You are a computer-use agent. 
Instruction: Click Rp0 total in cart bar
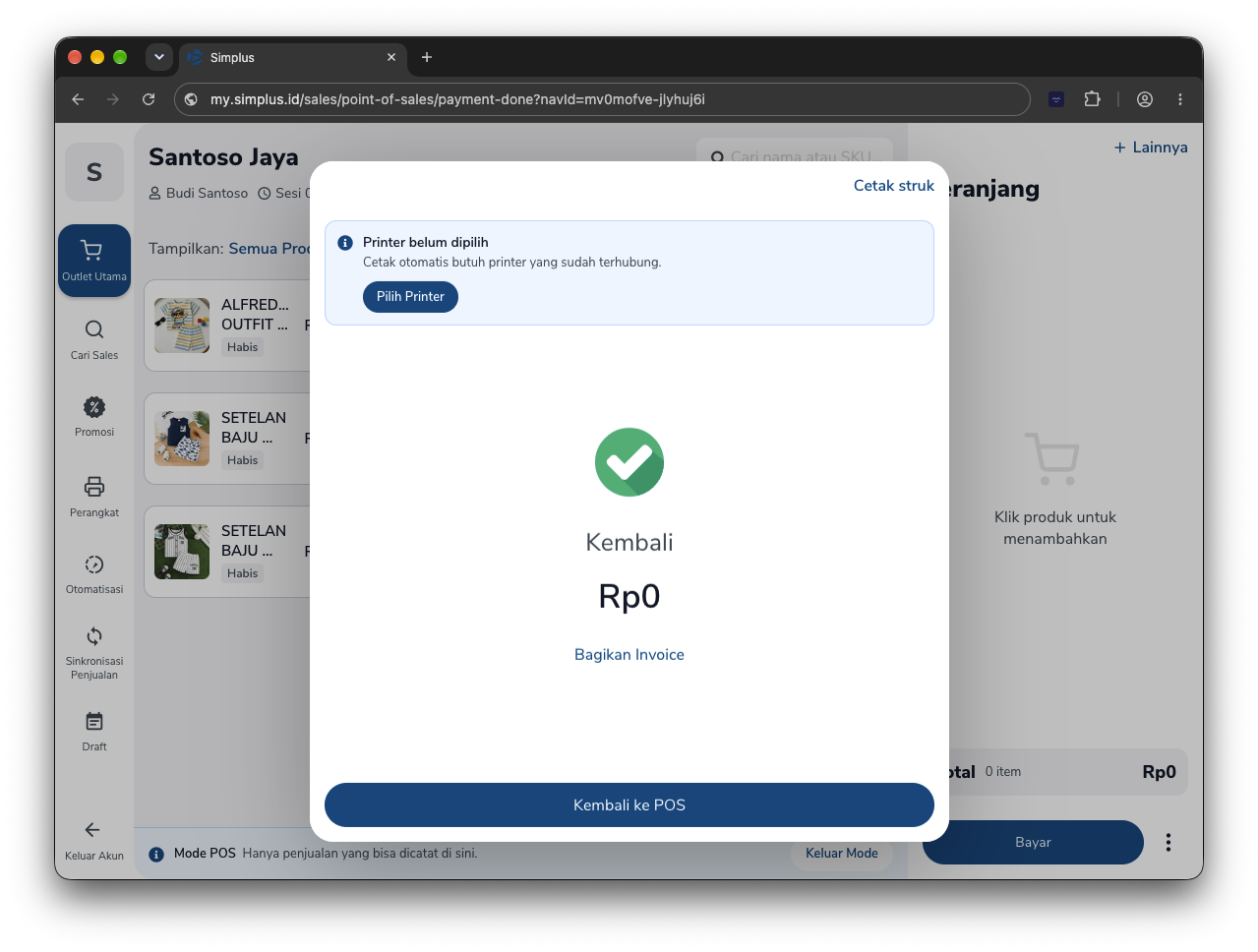[x=1159, y=772]
